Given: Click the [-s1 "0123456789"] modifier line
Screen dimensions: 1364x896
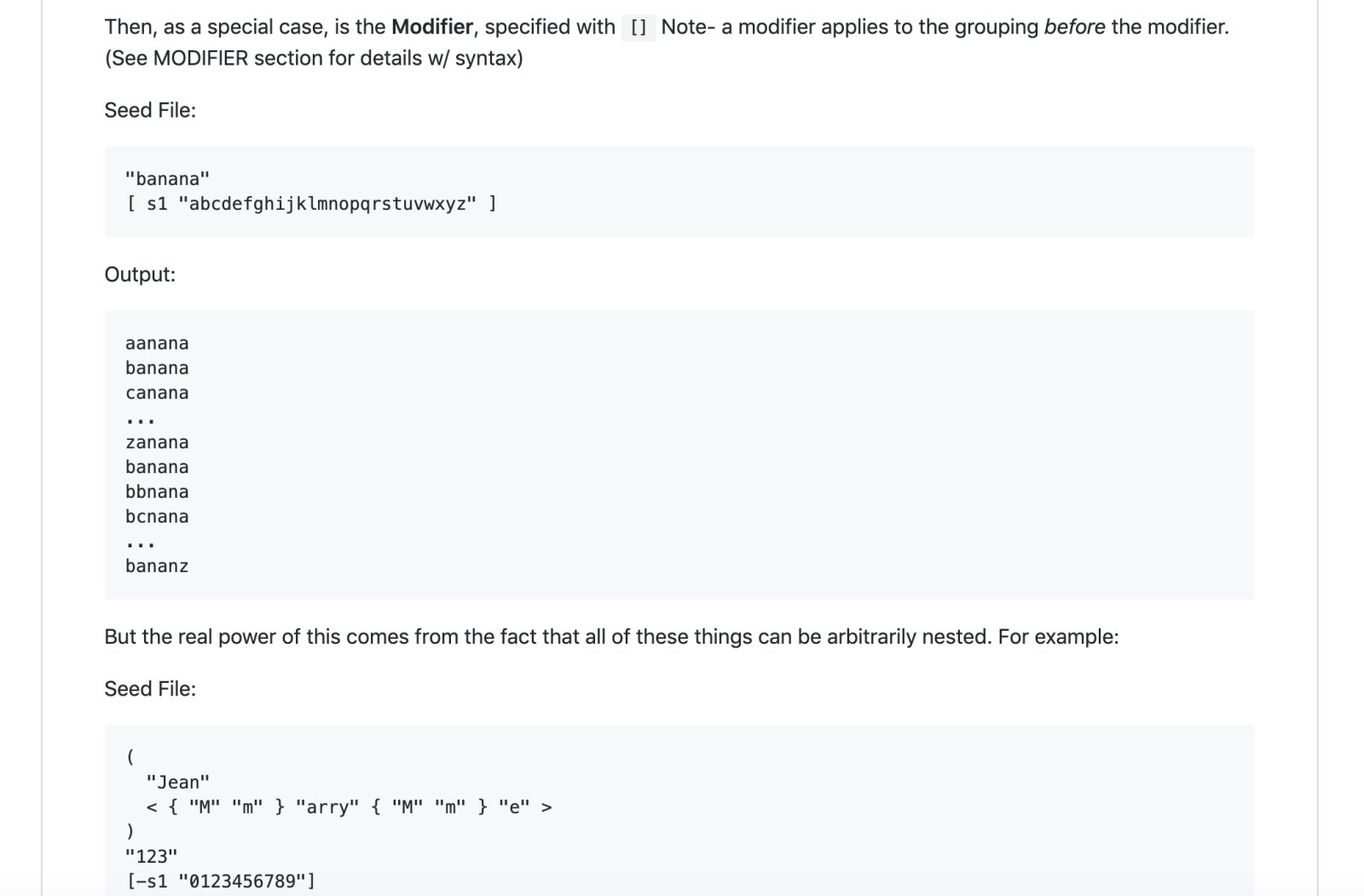Looking at the screenshot, I should click(221, 881).
